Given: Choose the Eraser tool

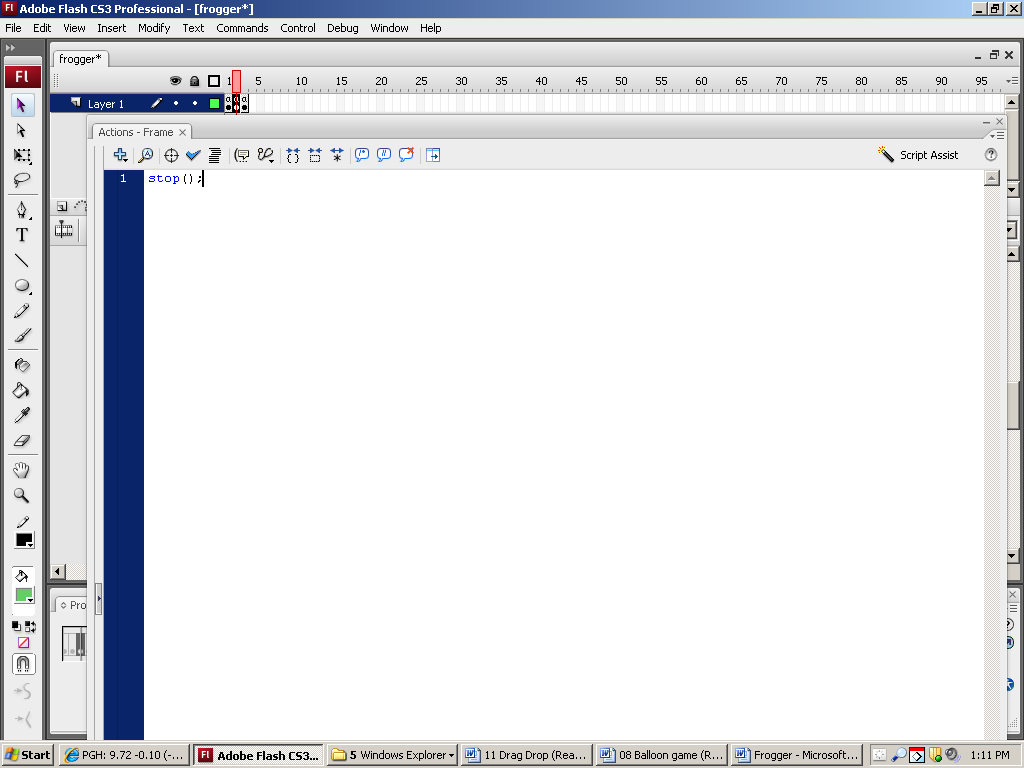Looking at the screenshot, I should click(x=22, y=440).
